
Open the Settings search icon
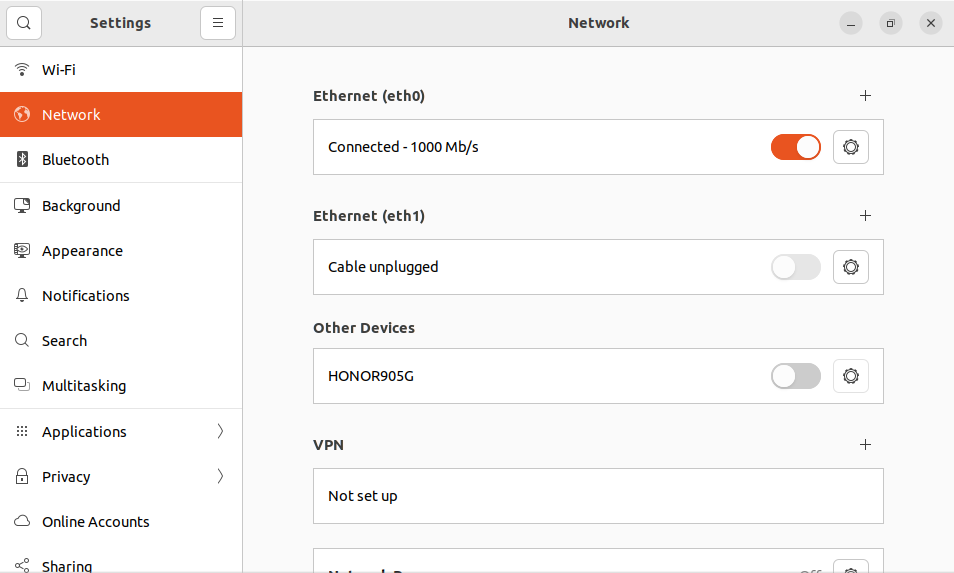(24, 23)
